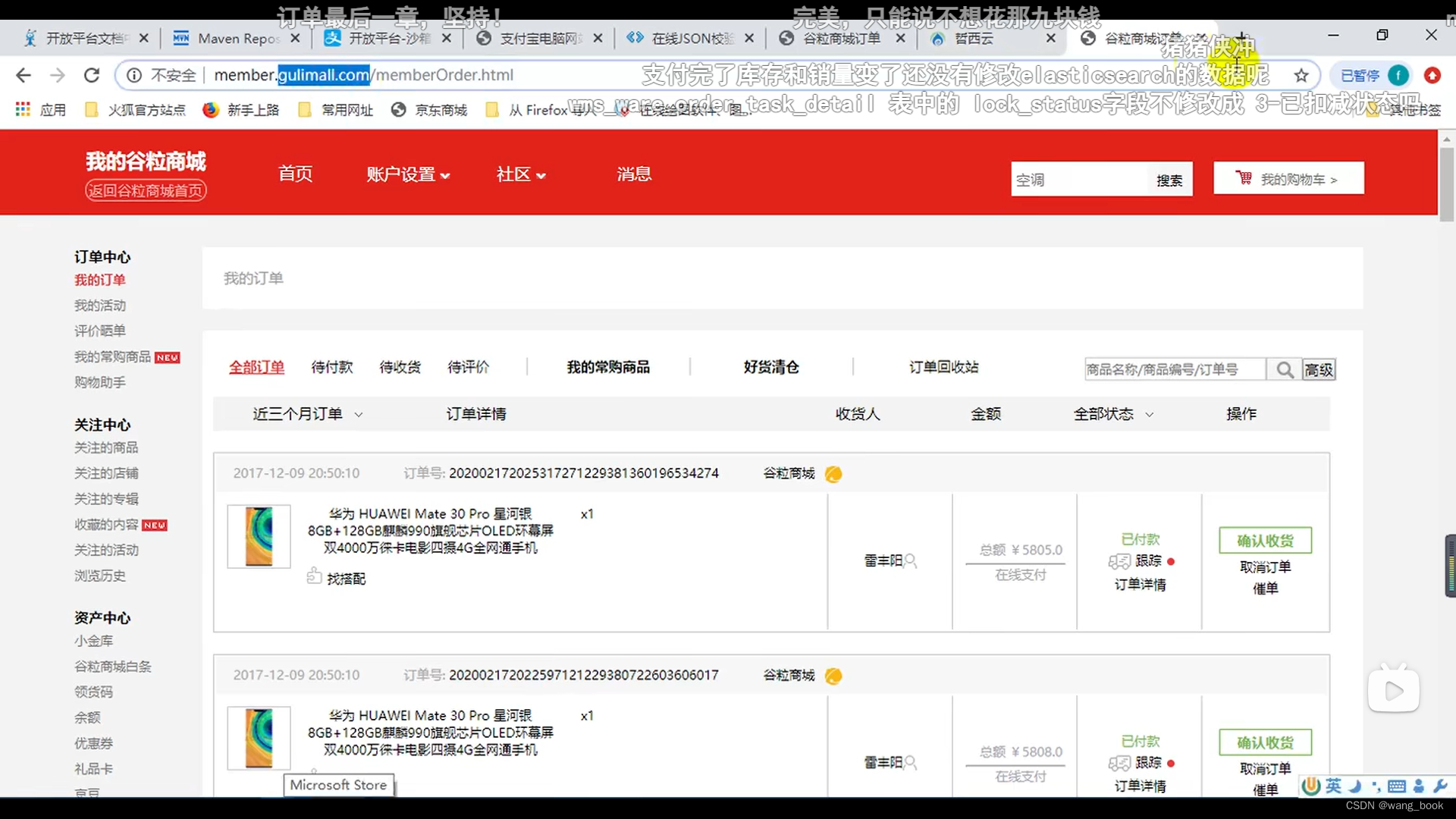This screenshot has width=1456, height=819.
Task: Open 我的常购商品 tab
Action: pyautogui.click(x=608, y=368)
